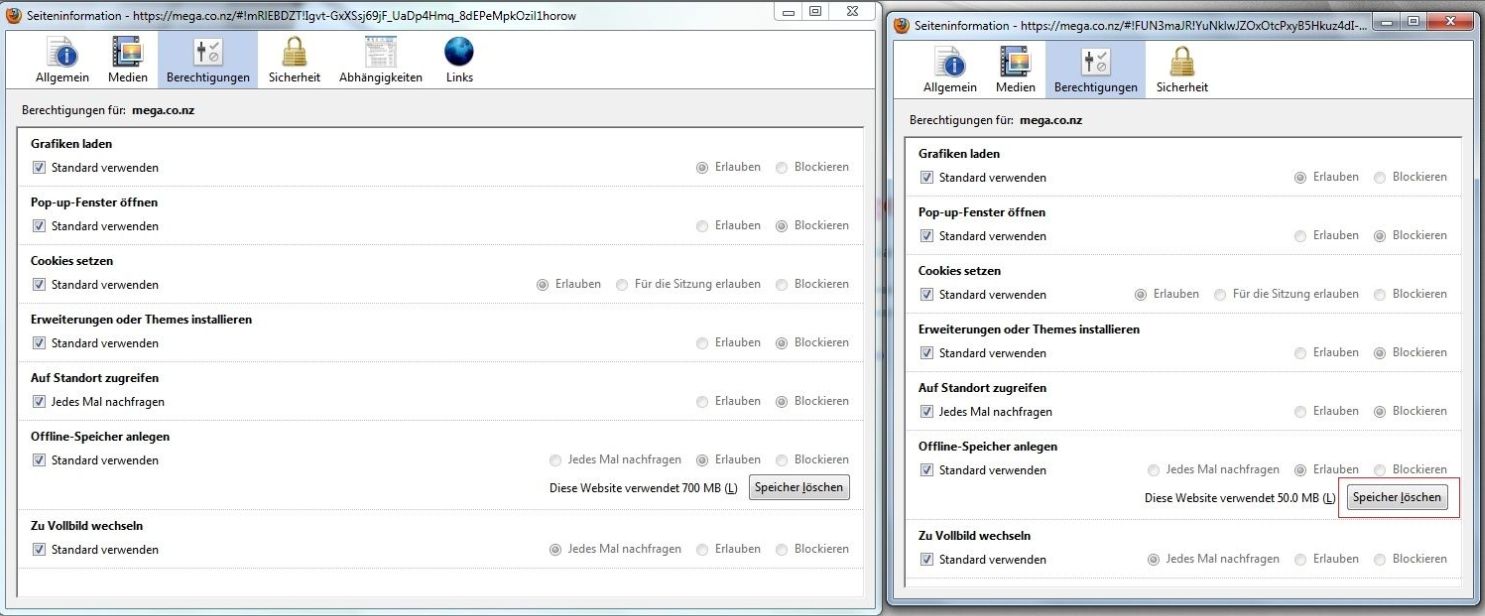
Task: Select Blockieren for Auf Standort zugreifen, right window
Action: point(1380,411)
